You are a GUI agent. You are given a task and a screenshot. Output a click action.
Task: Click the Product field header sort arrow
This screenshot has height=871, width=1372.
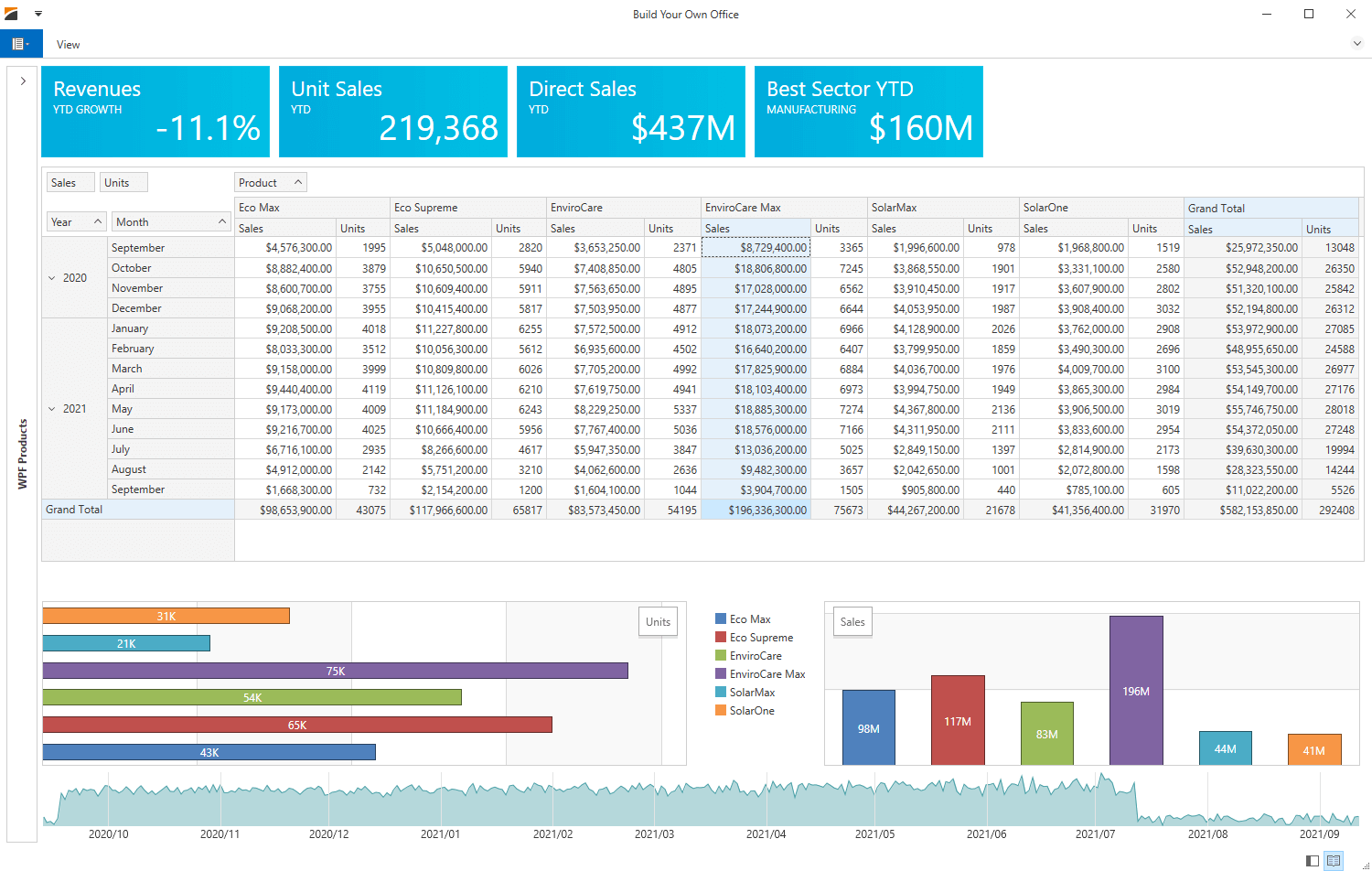click(x=298, y=183)
